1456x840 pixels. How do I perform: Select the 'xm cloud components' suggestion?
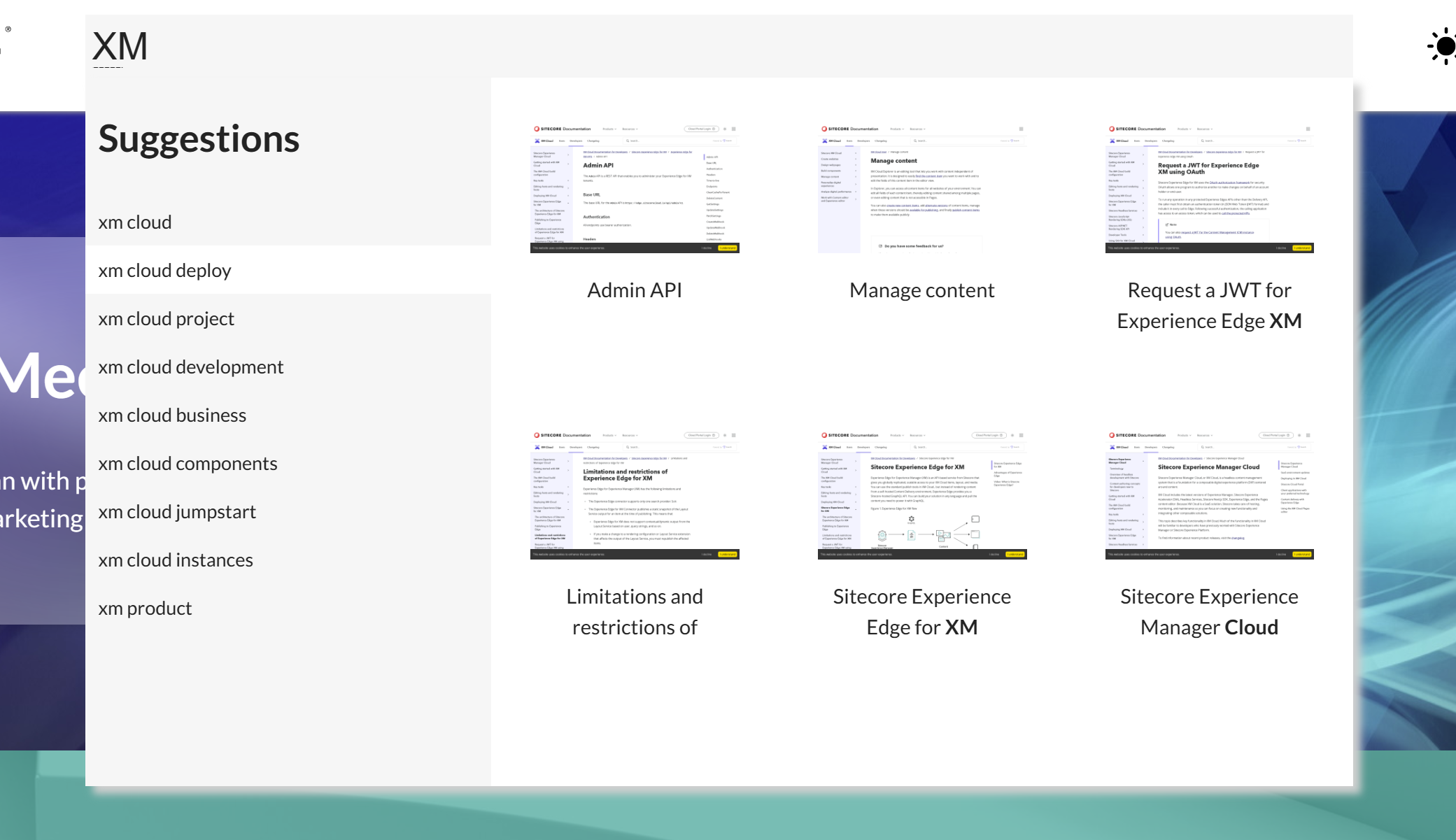tap(288, 463)
